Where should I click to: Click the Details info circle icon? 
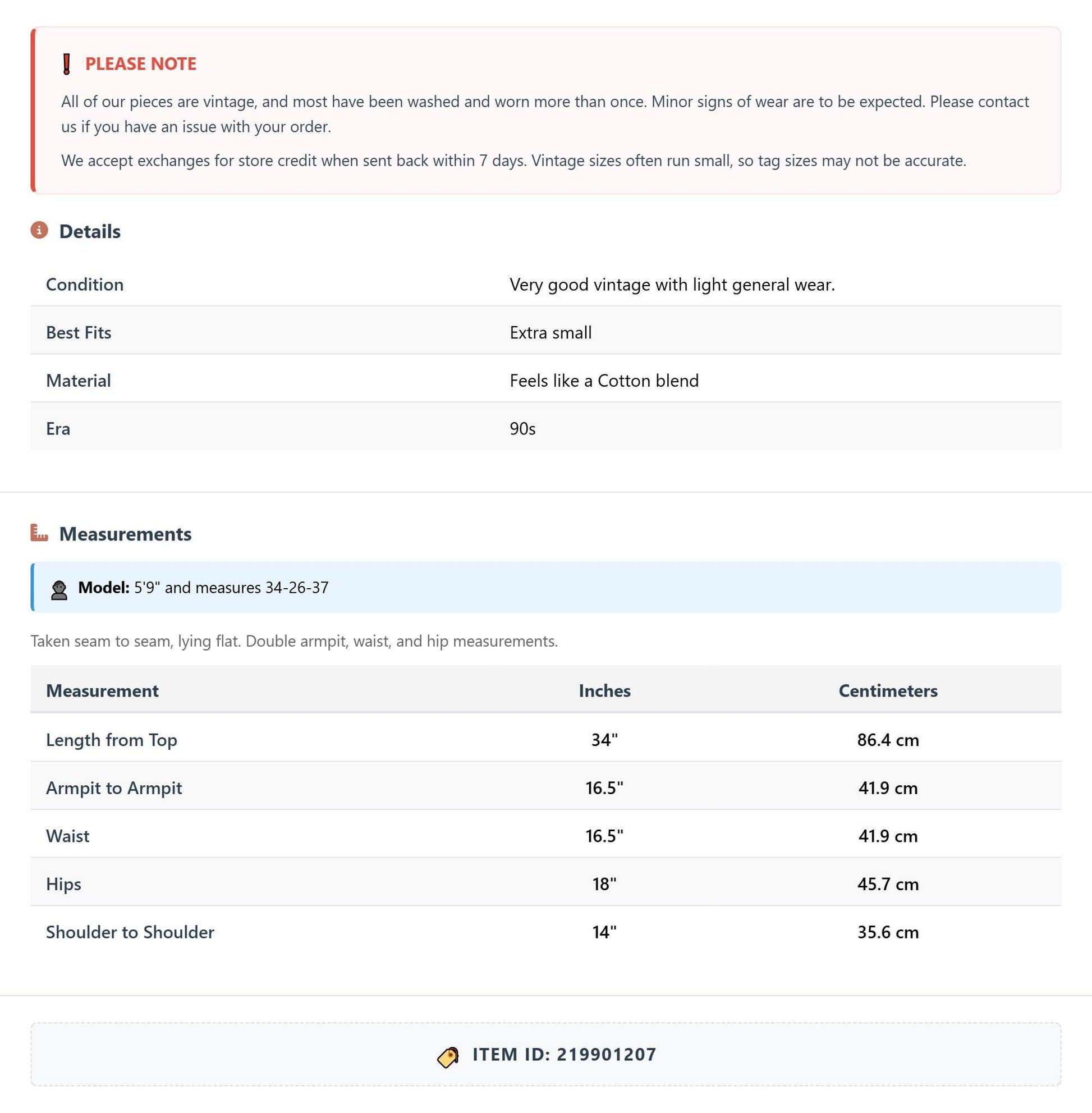click(39, 230)
